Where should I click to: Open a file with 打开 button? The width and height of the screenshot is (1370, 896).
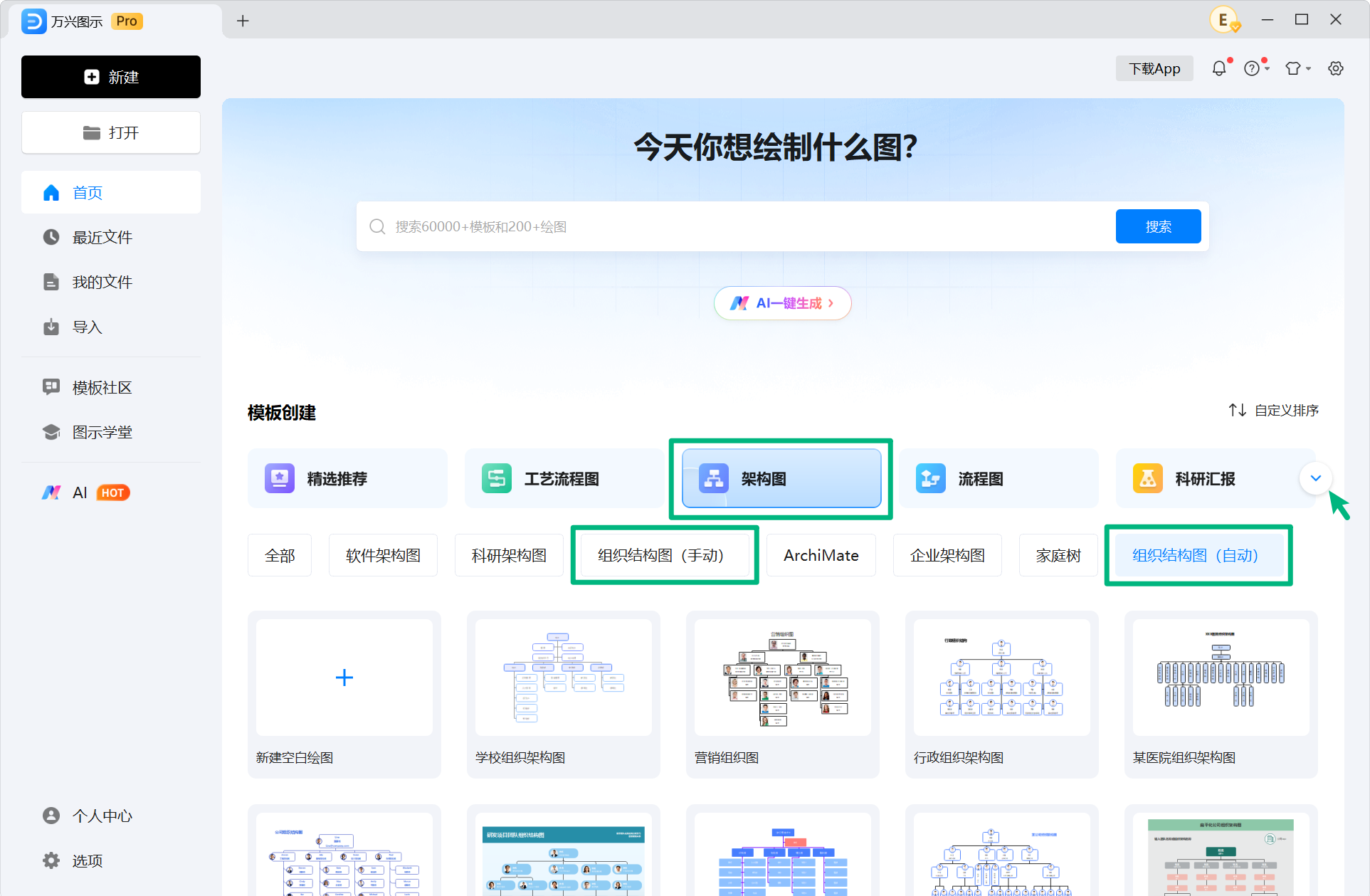[111, 132]
